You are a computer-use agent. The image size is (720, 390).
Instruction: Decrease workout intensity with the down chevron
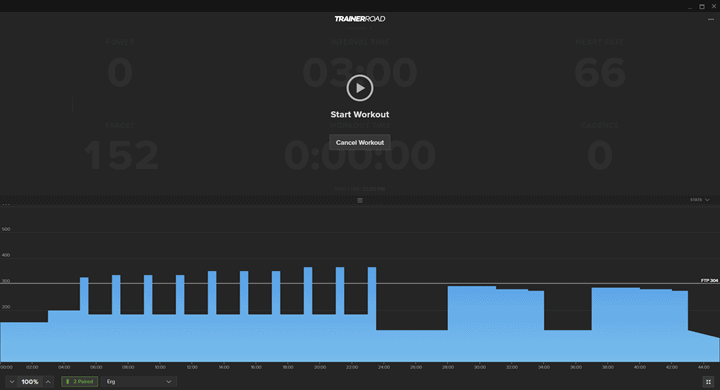pos(12,382)
